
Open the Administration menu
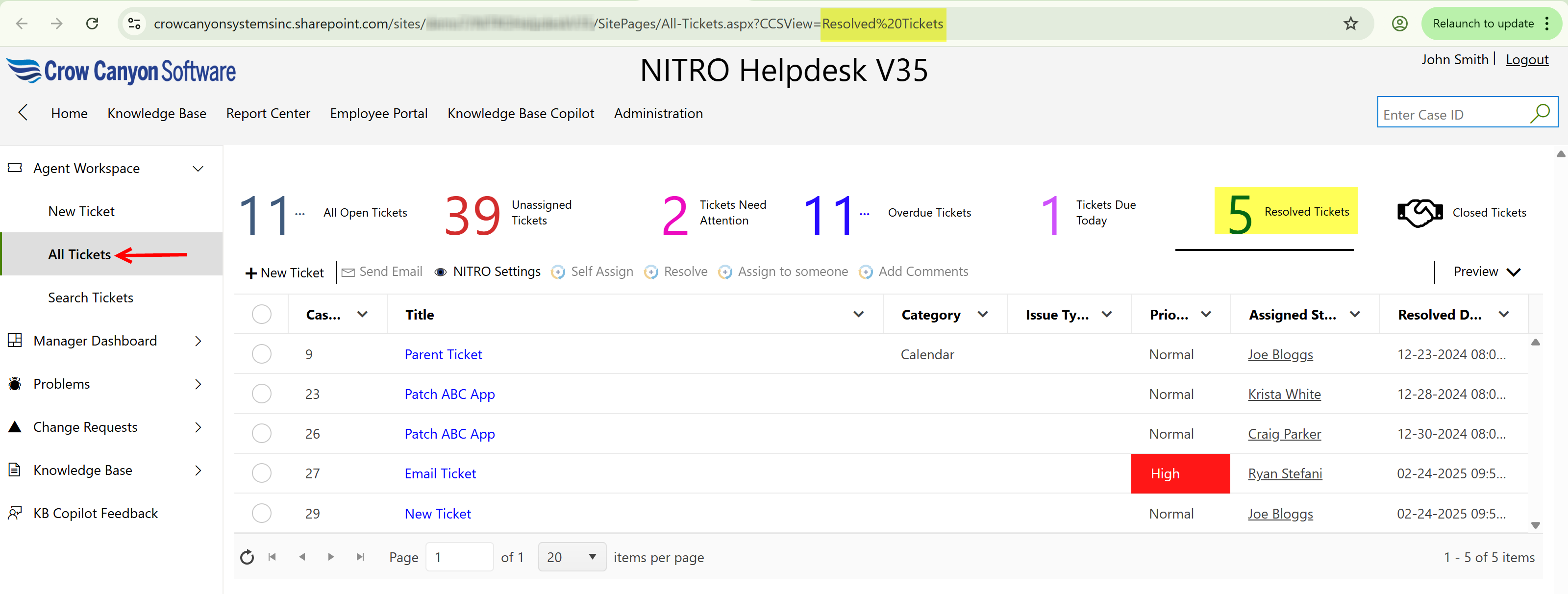point(658,113)
